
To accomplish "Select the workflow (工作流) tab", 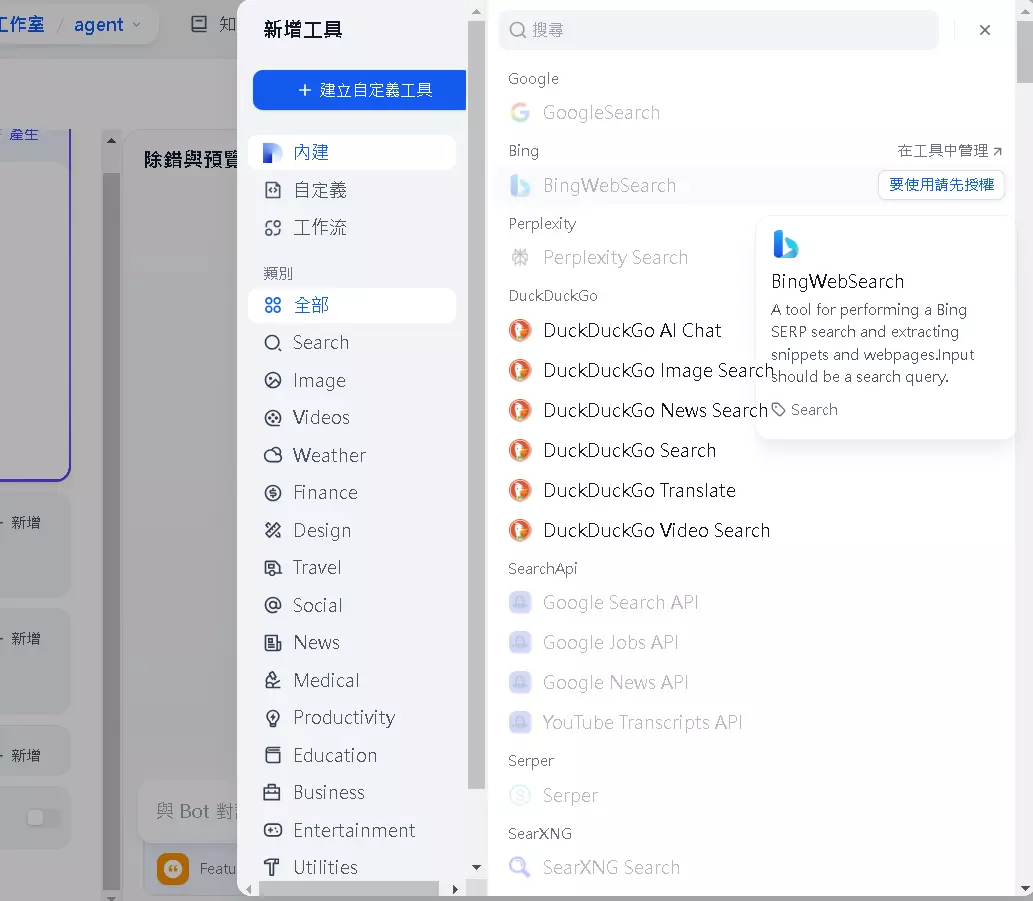I will (x=352, y=228).
